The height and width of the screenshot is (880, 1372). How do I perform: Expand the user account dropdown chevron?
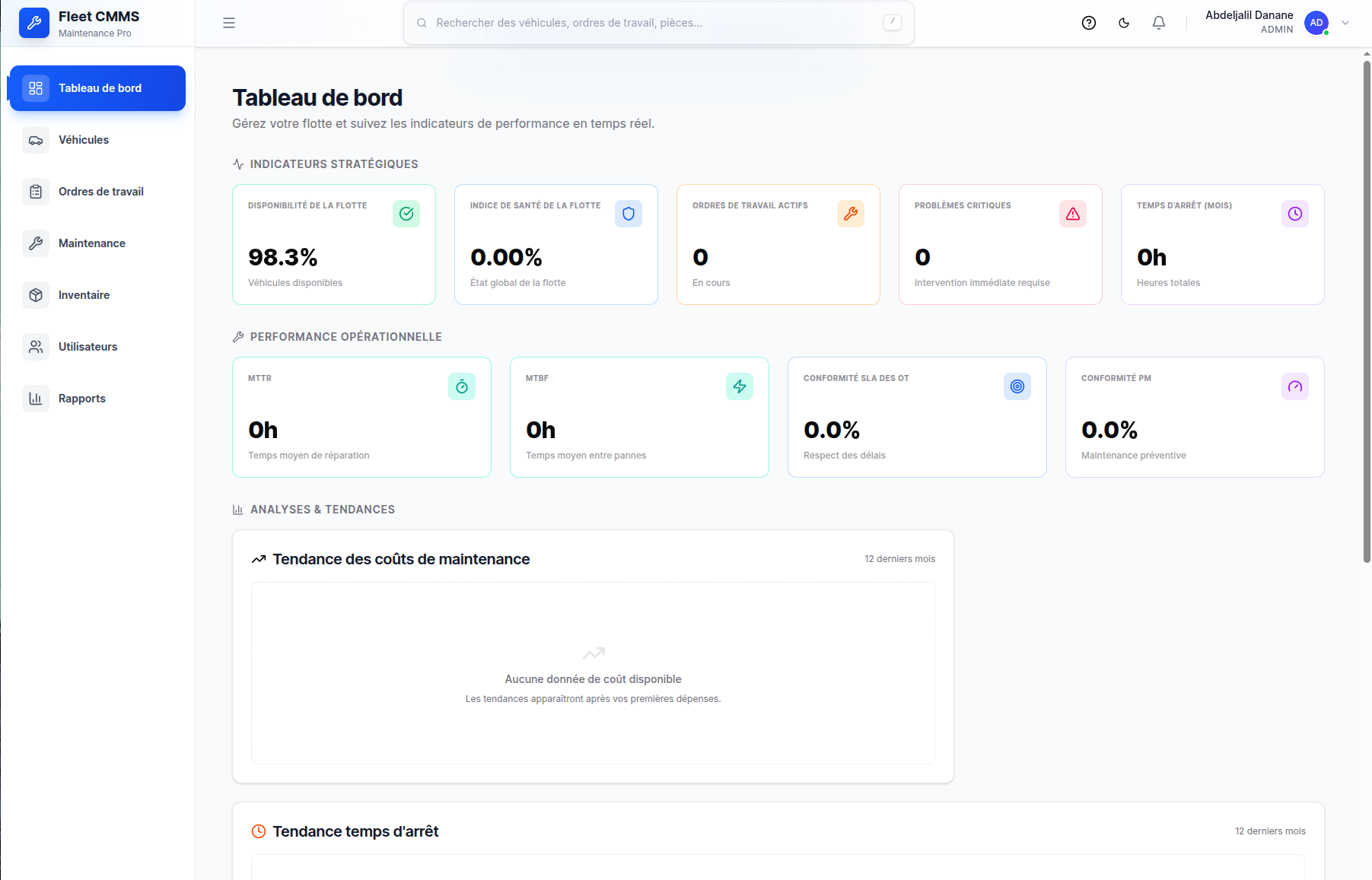(1345, 23)
